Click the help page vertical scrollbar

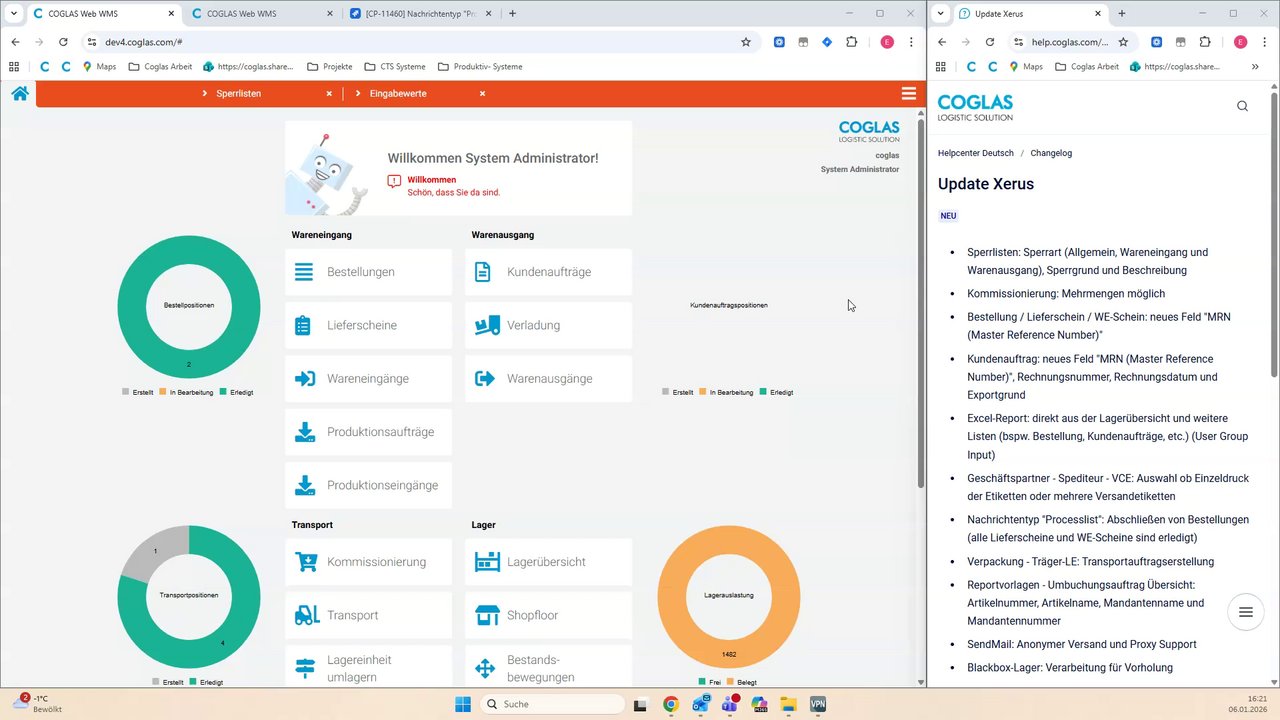click(1273, 234)
